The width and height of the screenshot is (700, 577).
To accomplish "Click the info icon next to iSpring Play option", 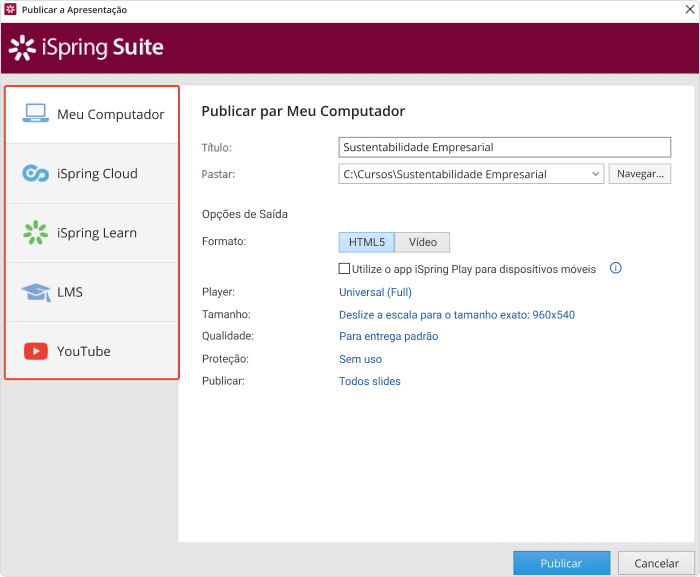I will [616, 268].
